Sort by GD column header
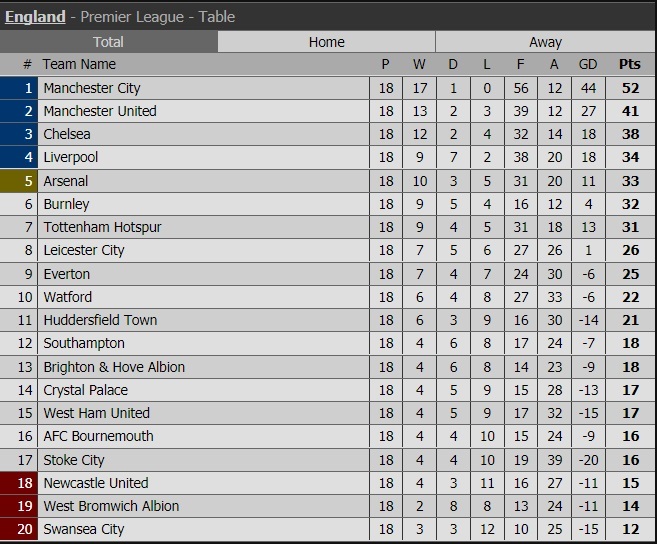The width and height of the screenshot is (657, 544). pos(588,64)
